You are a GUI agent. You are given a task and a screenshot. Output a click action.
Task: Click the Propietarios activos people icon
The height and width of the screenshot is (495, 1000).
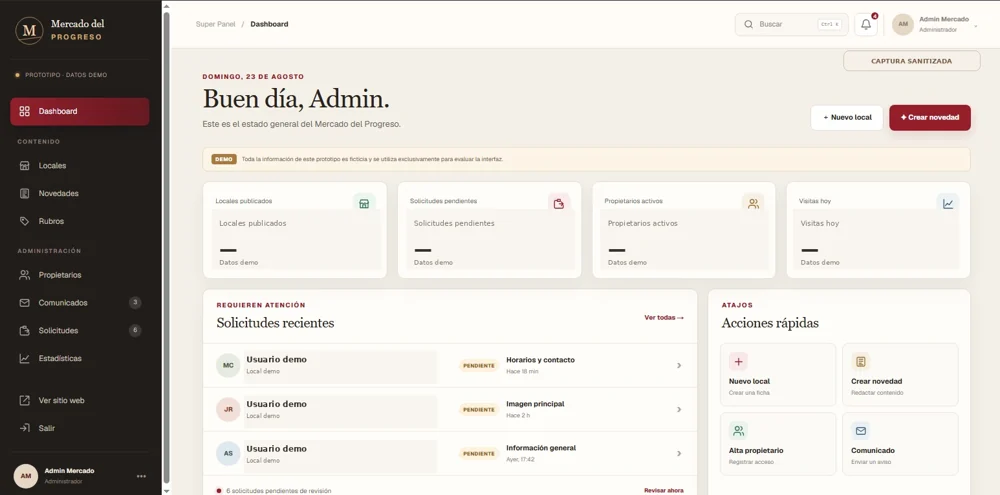pos(753,203)
